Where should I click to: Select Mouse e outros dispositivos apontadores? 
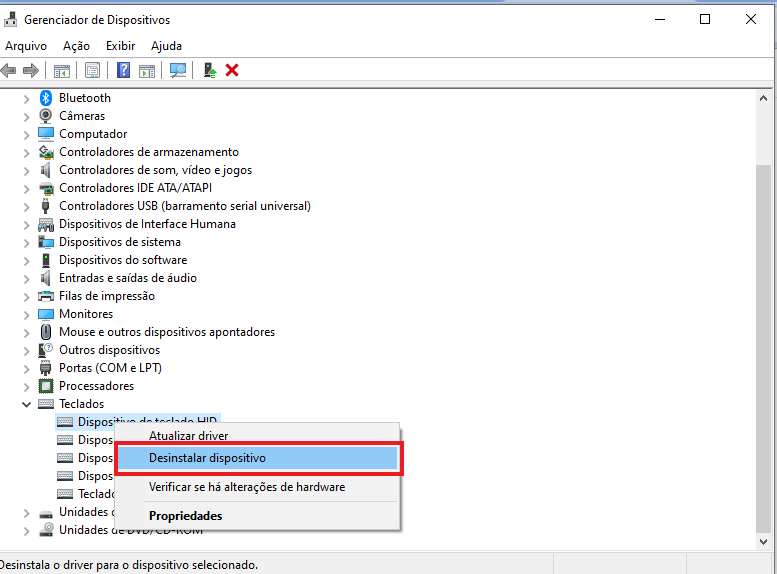[x=167, y=332]
